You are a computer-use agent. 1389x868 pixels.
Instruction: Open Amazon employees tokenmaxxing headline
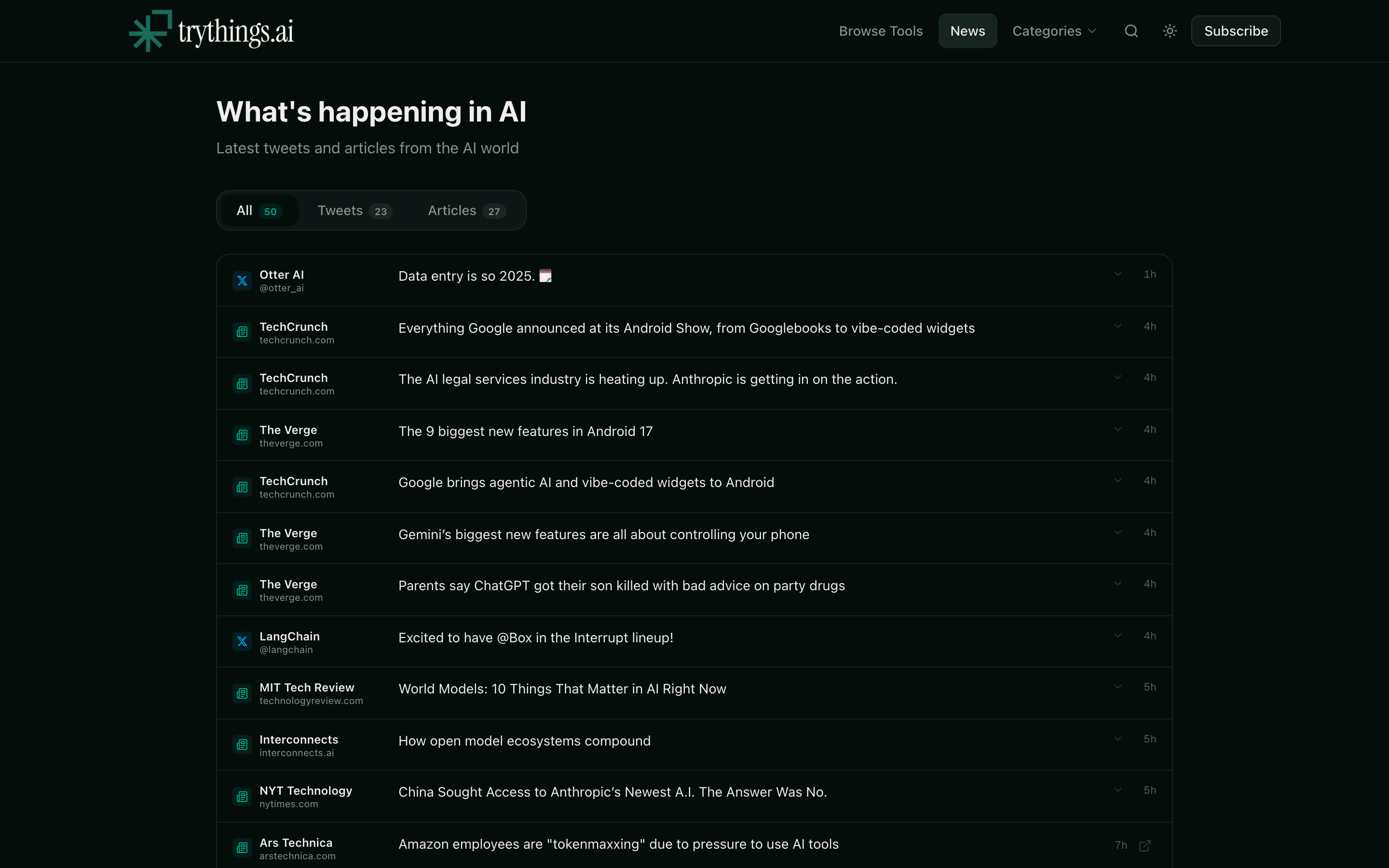[618, 844]
